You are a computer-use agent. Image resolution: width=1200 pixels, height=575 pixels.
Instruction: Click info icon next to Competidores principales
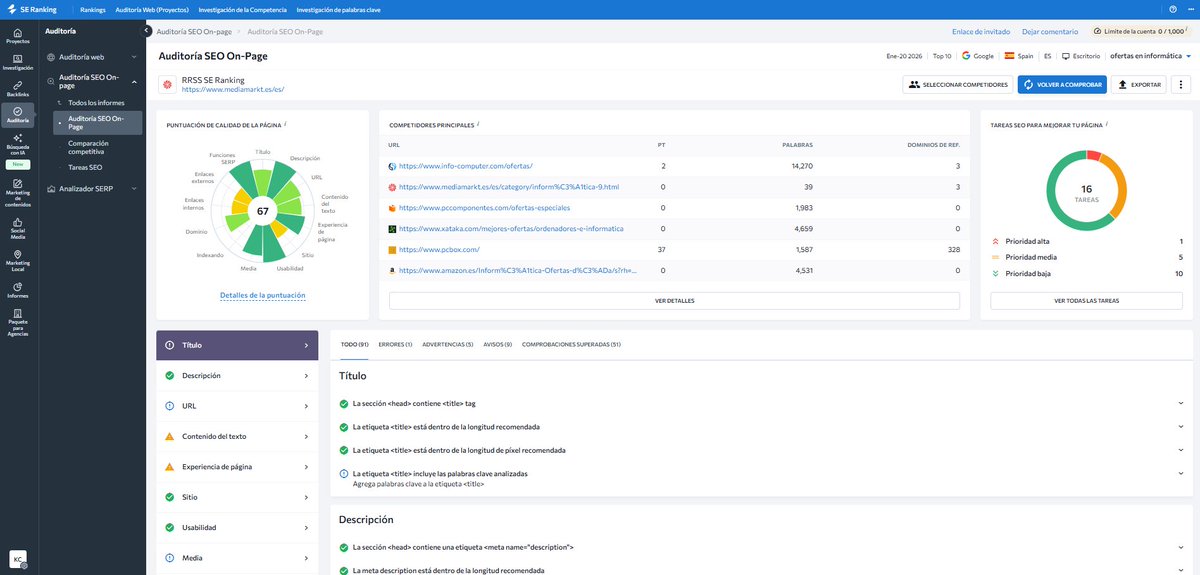pyautogui.click(x=477, y=125)
